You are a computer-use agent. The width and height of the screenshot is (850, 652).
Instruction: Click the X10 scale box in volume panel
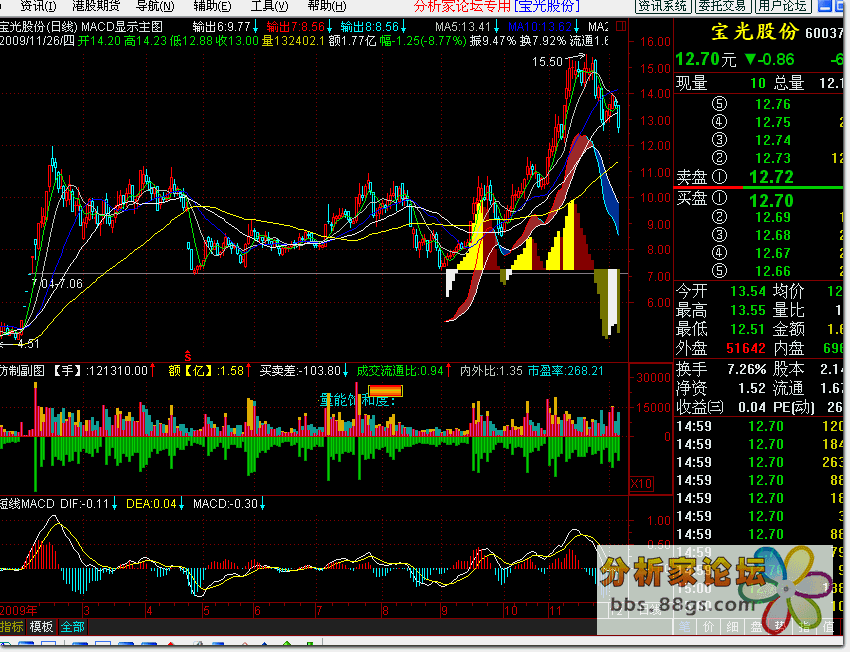641,484
